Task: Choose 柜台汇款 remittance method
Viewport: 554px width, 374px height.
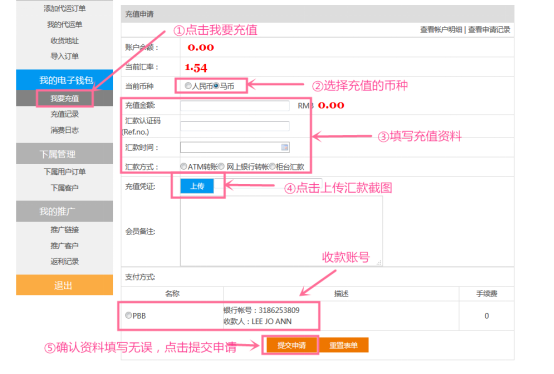Action: [272, 166]
